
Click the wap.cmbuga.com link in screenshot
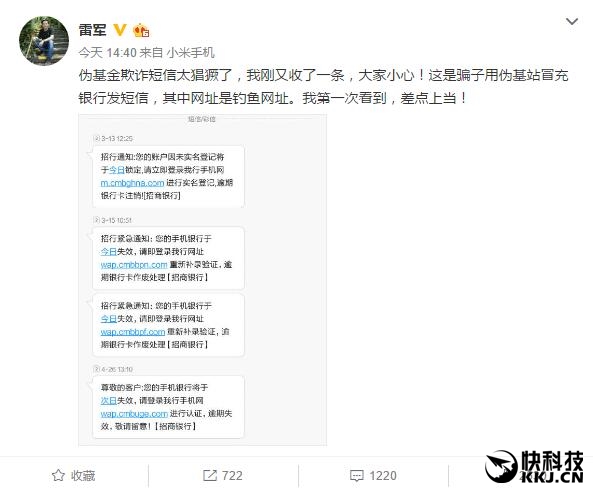coord(134,414)
